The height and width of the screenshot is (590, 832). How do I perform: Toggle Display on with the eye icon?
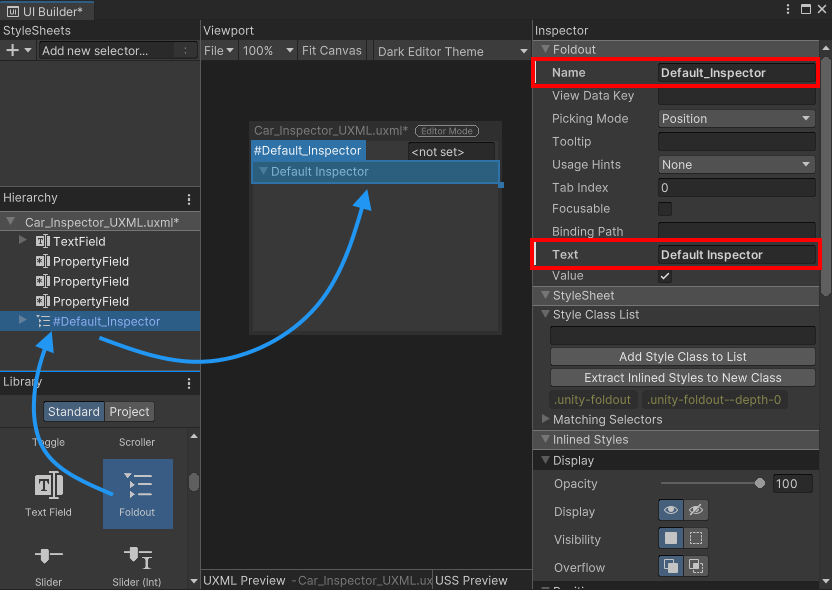click(x=670, y=510)
